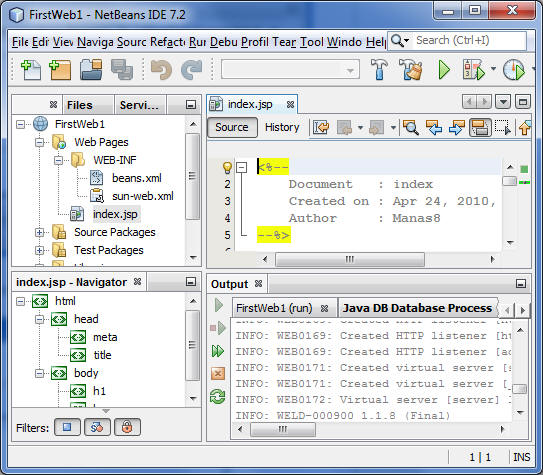The height and width of the screenshot is (475, 543).
Task: Expand Test Packages node
Action: [40, 250]
